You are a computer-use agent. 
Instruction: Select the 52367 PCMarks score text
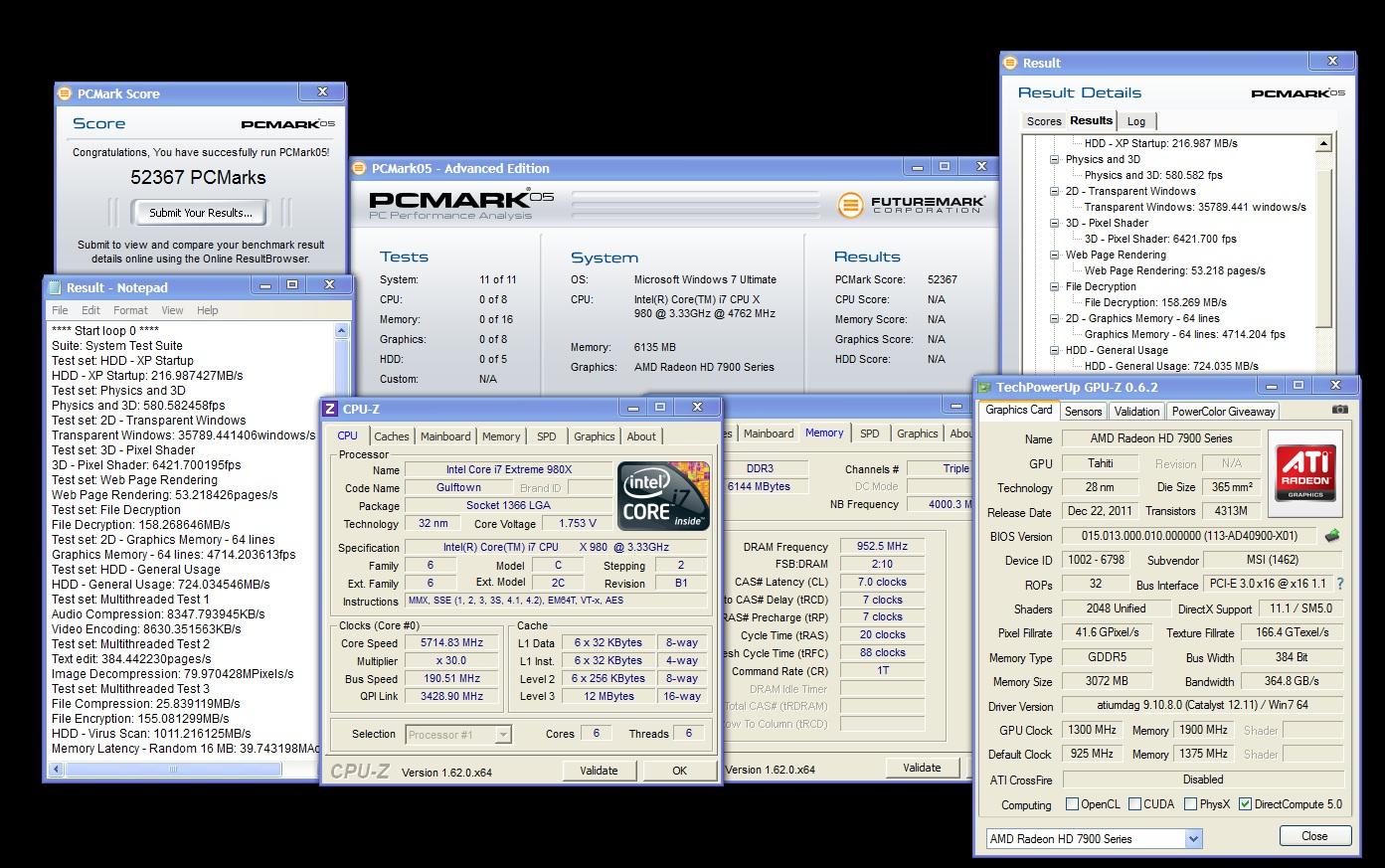[x=199, y=178]
